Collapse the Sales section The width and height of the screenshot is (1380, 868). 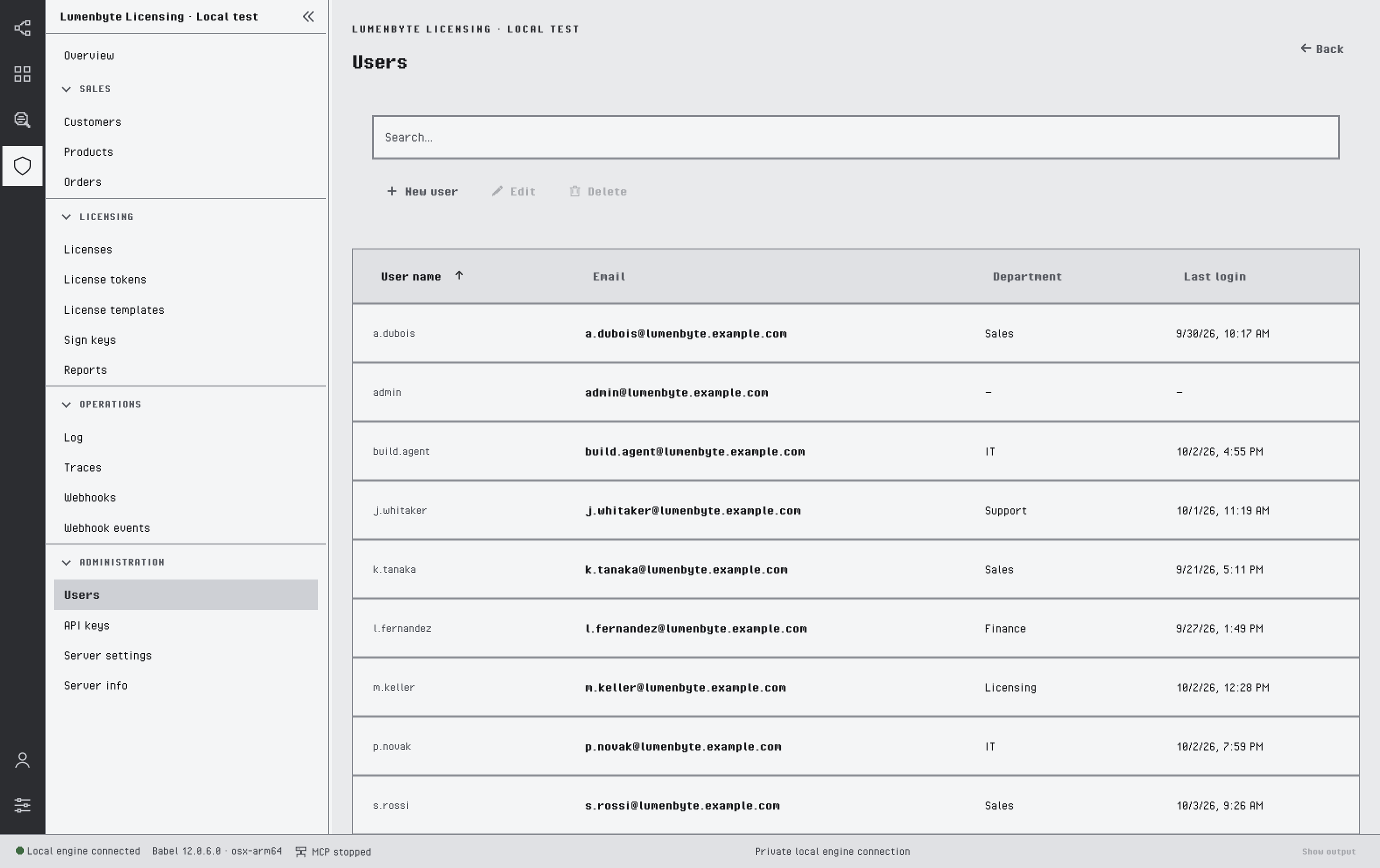66,89
